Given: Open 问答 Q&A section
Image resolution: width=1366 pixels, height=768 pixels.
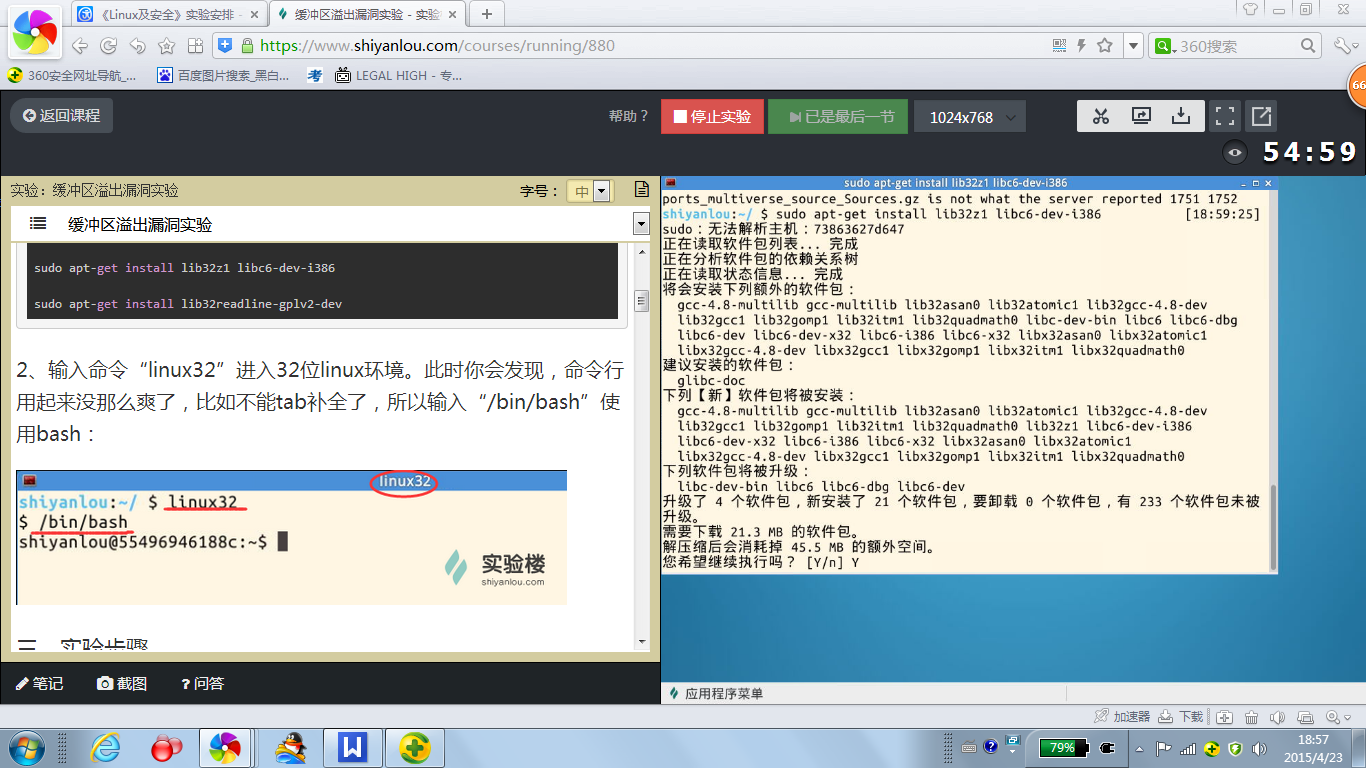Looking at the screenshot, I should 202,684.
